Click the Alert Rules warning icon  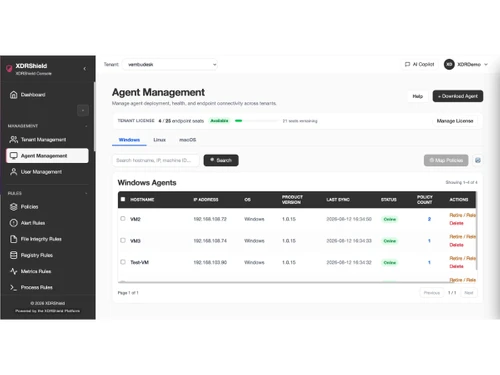point(14,223)
